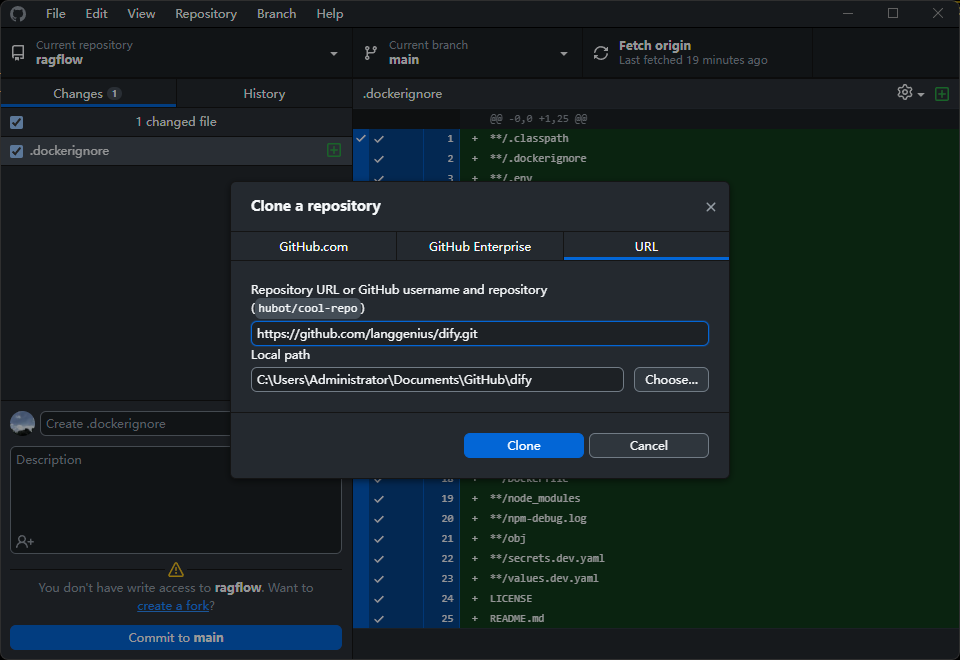This screenshot has height=660, width=960.
Task: Click the branch icon beside main
Action: 370,53
